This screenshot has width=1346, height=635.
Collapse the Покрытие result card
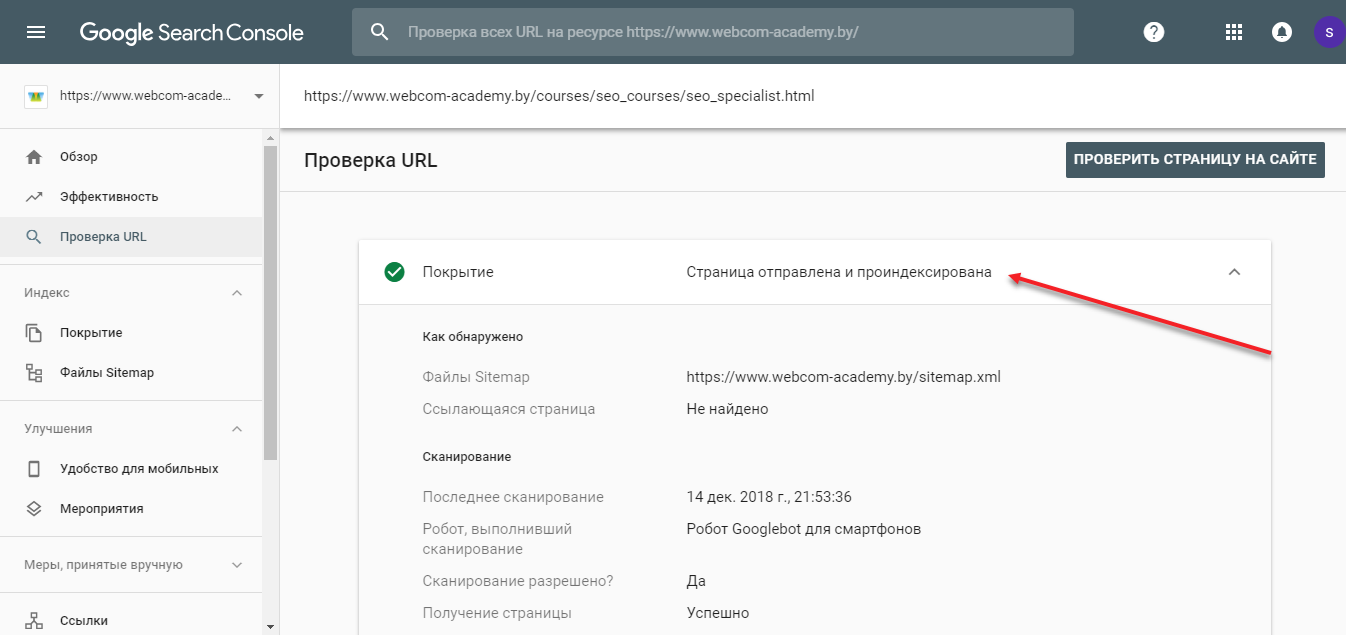tap(1234, 272)
